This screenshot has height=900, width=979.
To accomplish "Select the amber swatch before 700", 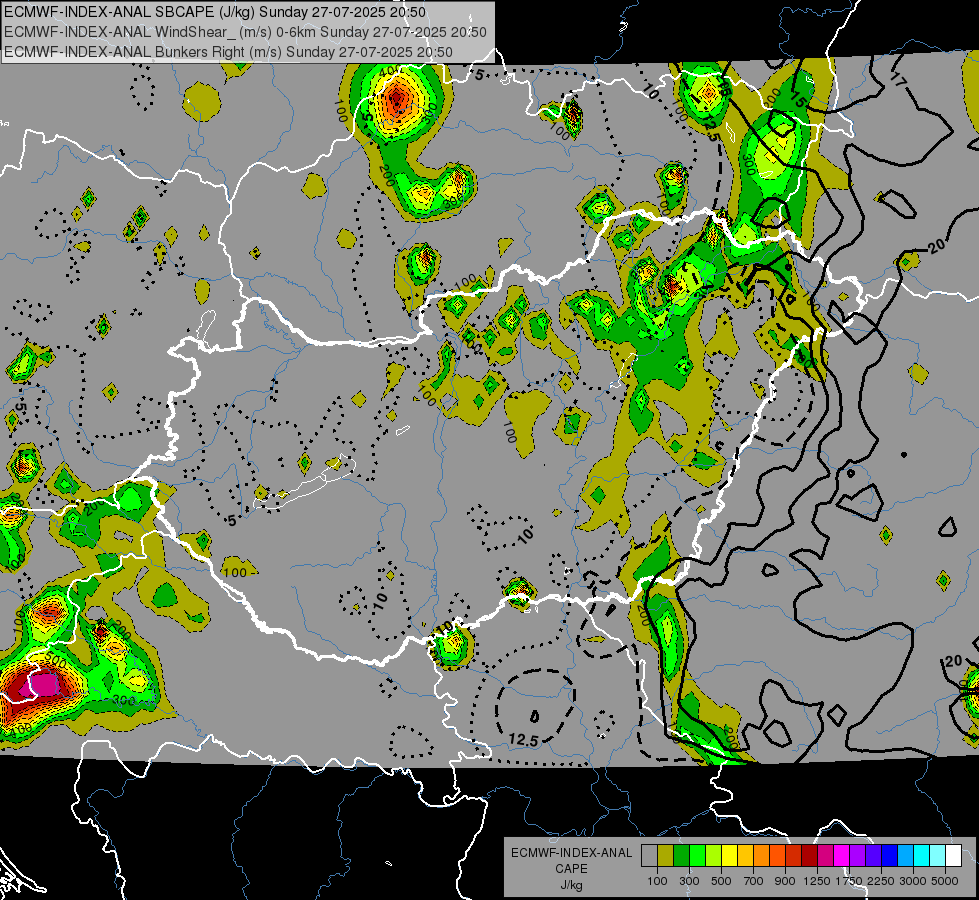I will 745,856.
